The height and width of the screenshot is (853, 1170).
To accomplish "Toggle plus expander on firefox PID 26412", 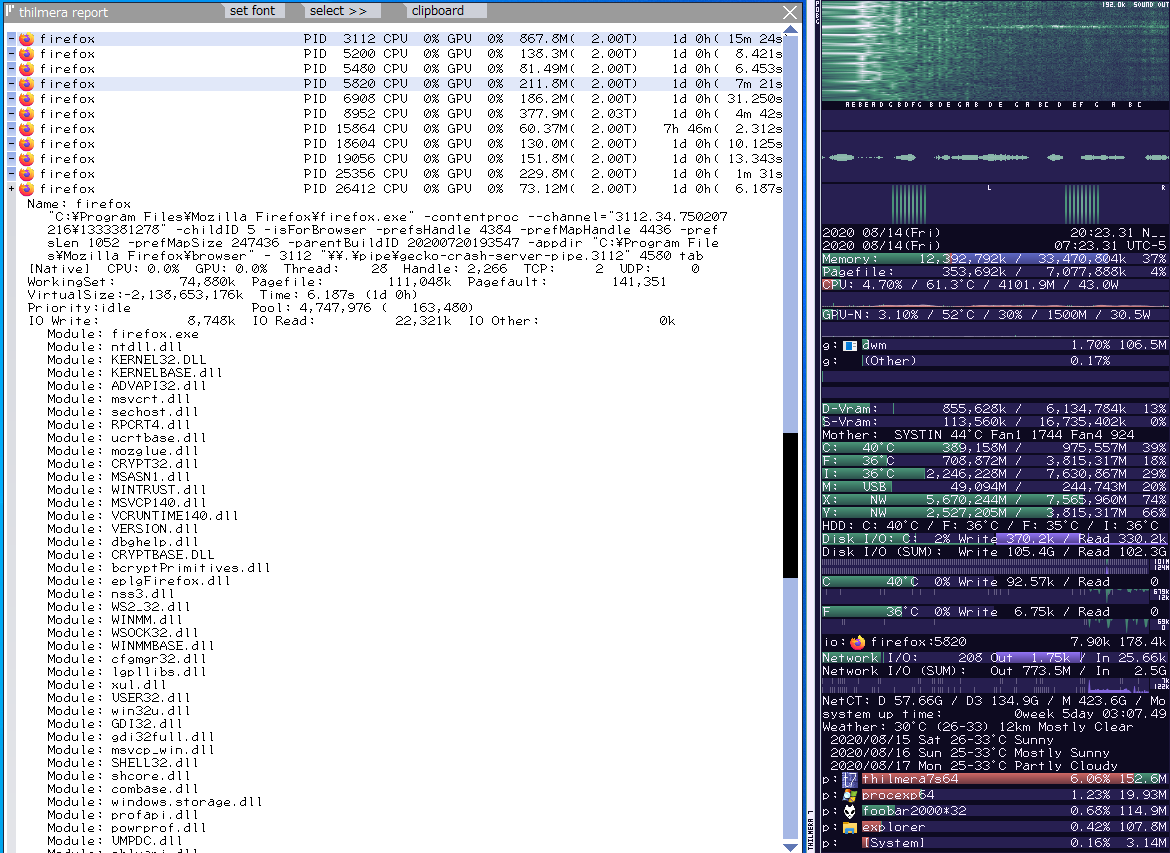I will (11, 188).
